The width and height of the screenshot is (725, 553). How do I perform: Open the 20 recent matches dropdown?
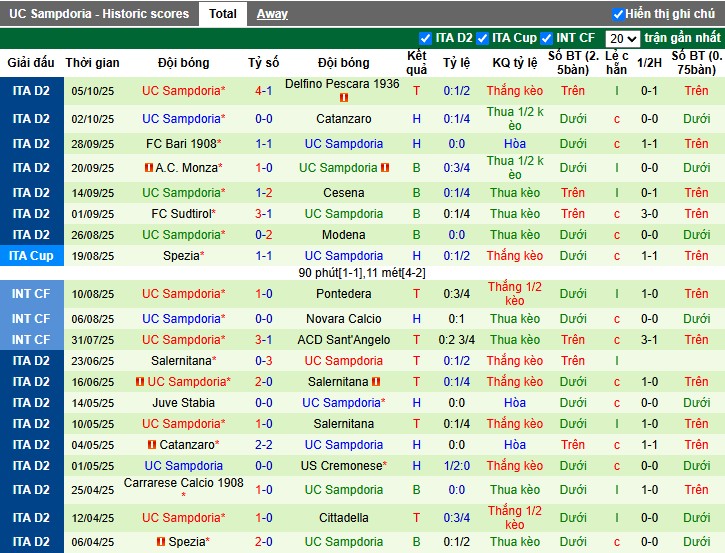[622, 39]
